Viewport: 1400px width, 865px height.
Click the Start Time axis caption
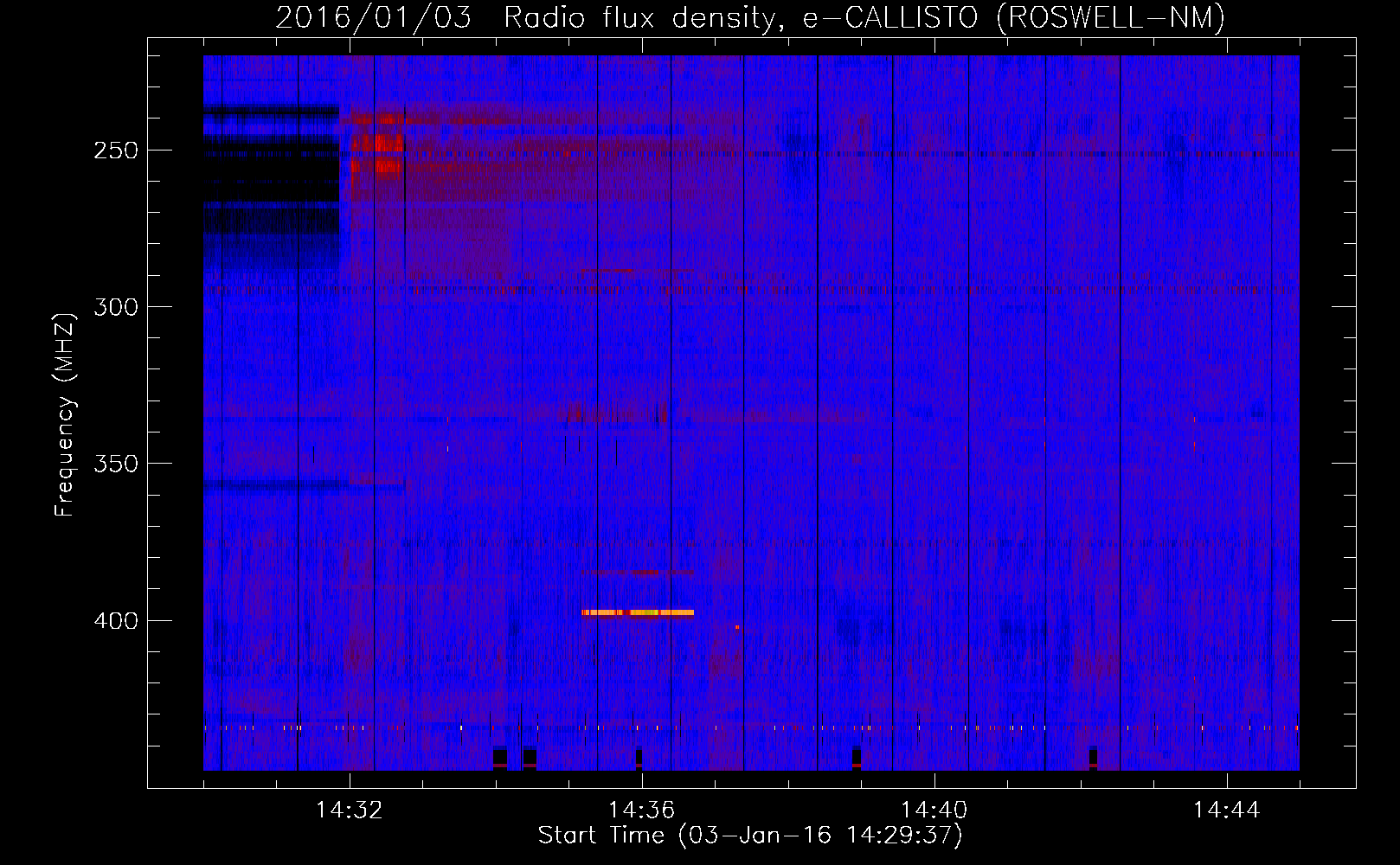click(750, 836)
